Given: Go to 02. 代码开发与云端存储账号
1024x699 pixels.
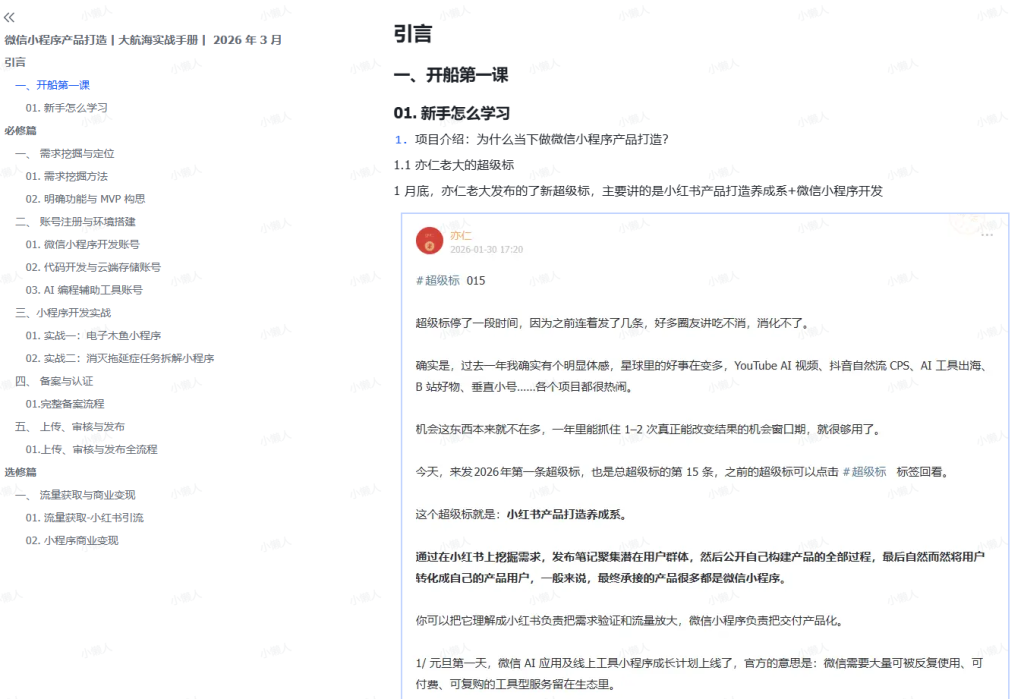Looking at the screenshot, I should click(x=93, y=267).
